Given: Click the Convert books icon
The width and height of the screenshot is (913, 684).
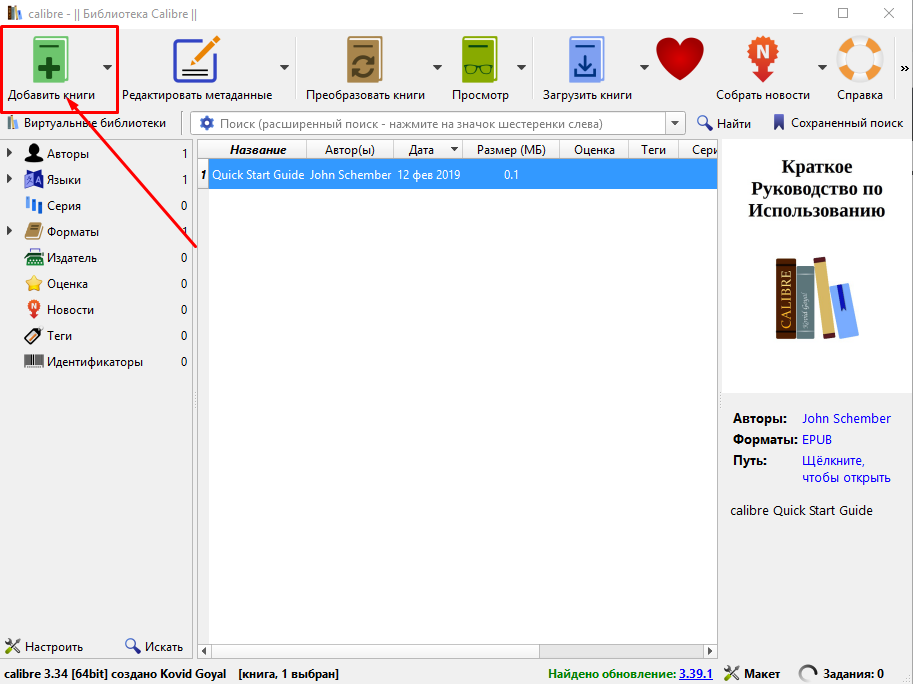Looking at the screenshot, I should coord(365,60).
